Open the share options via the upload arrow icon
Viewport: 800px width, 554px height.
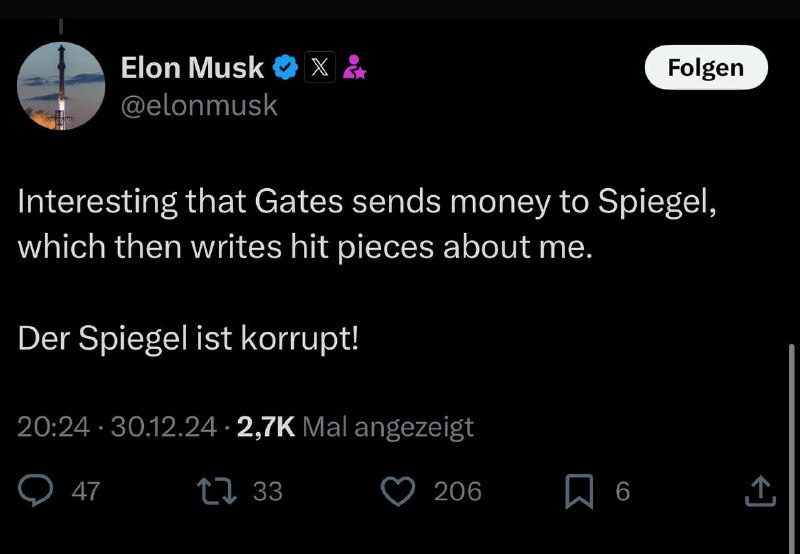click(x=760, y=491)
